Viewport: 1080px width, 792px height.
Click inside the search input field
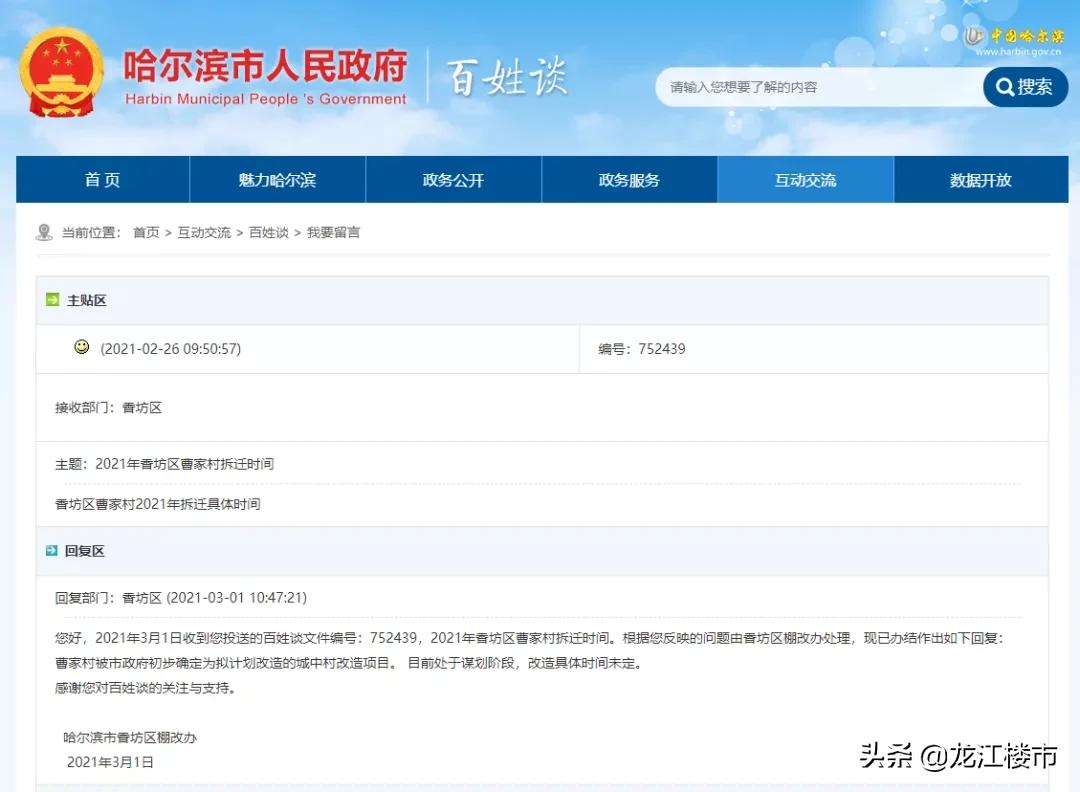coord(820,88)
